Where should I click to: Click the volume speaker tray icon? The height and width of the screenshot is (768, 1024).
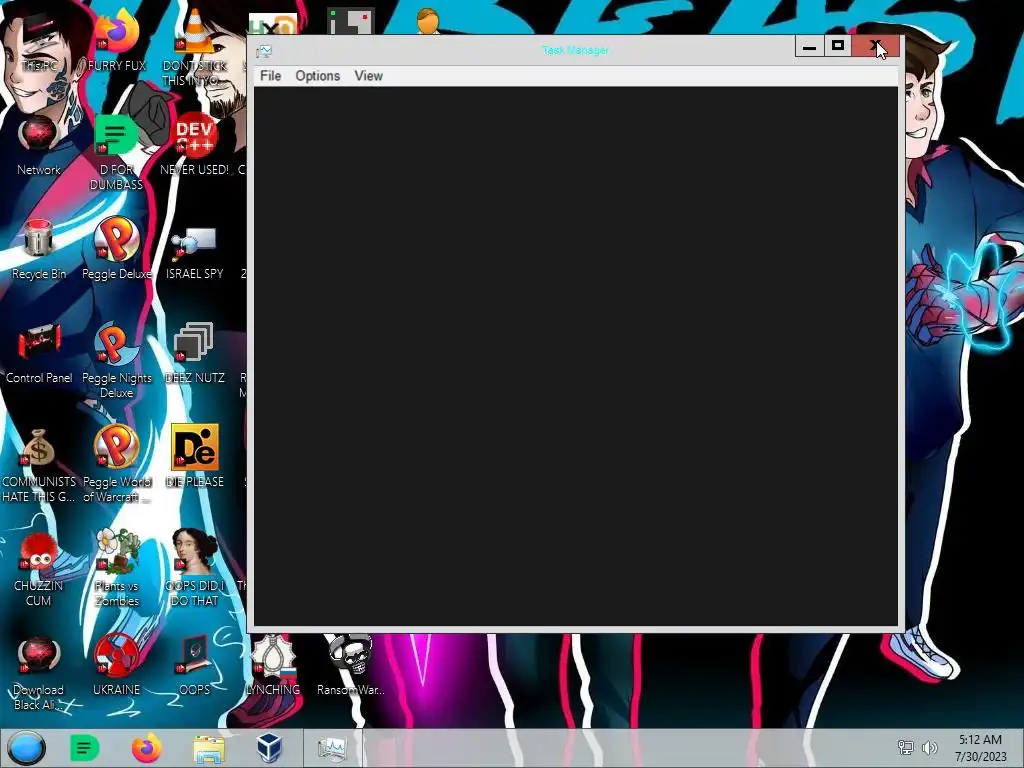(929, 748)
